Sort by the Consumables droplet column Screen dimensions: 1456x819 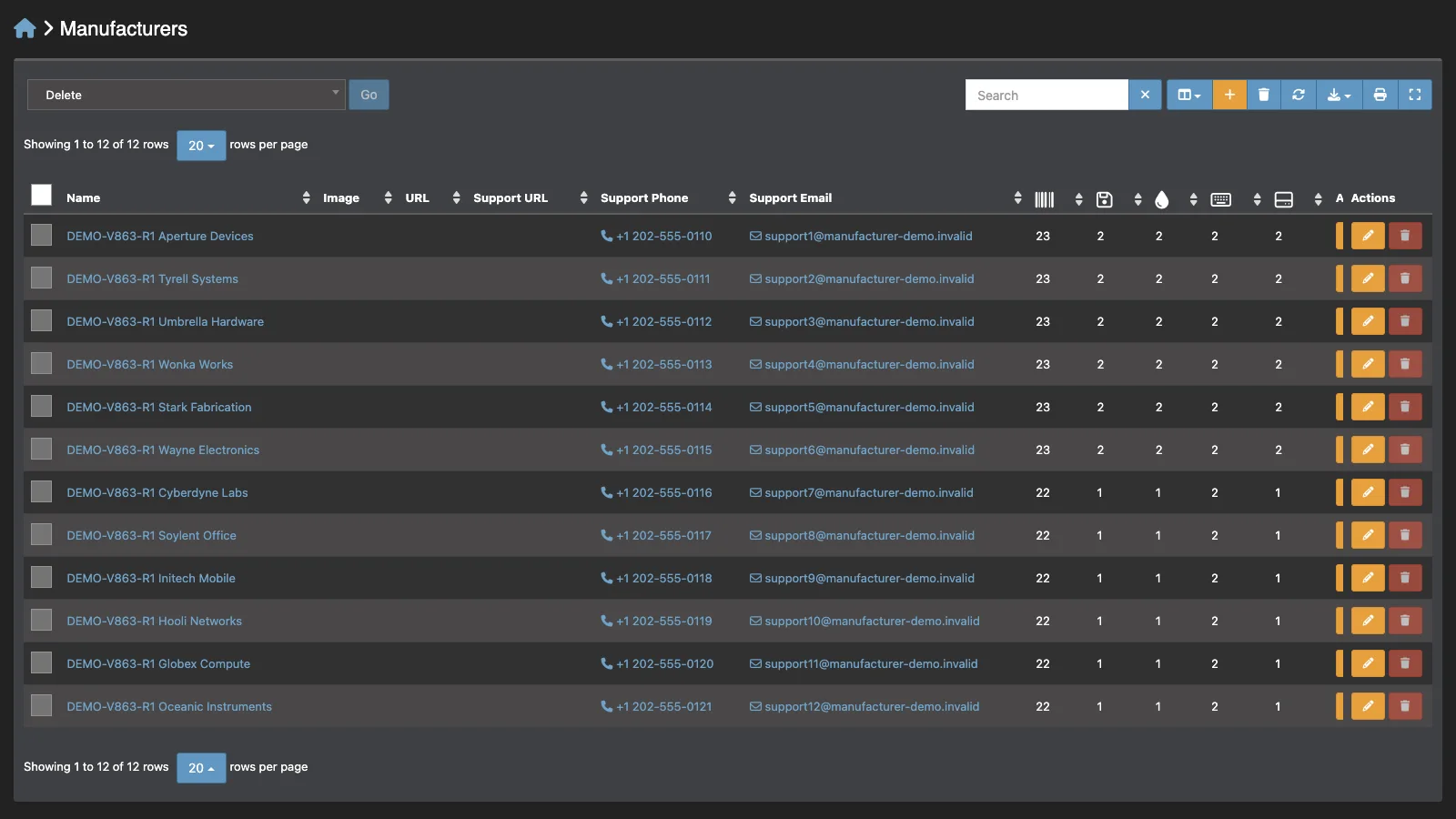1161,199
